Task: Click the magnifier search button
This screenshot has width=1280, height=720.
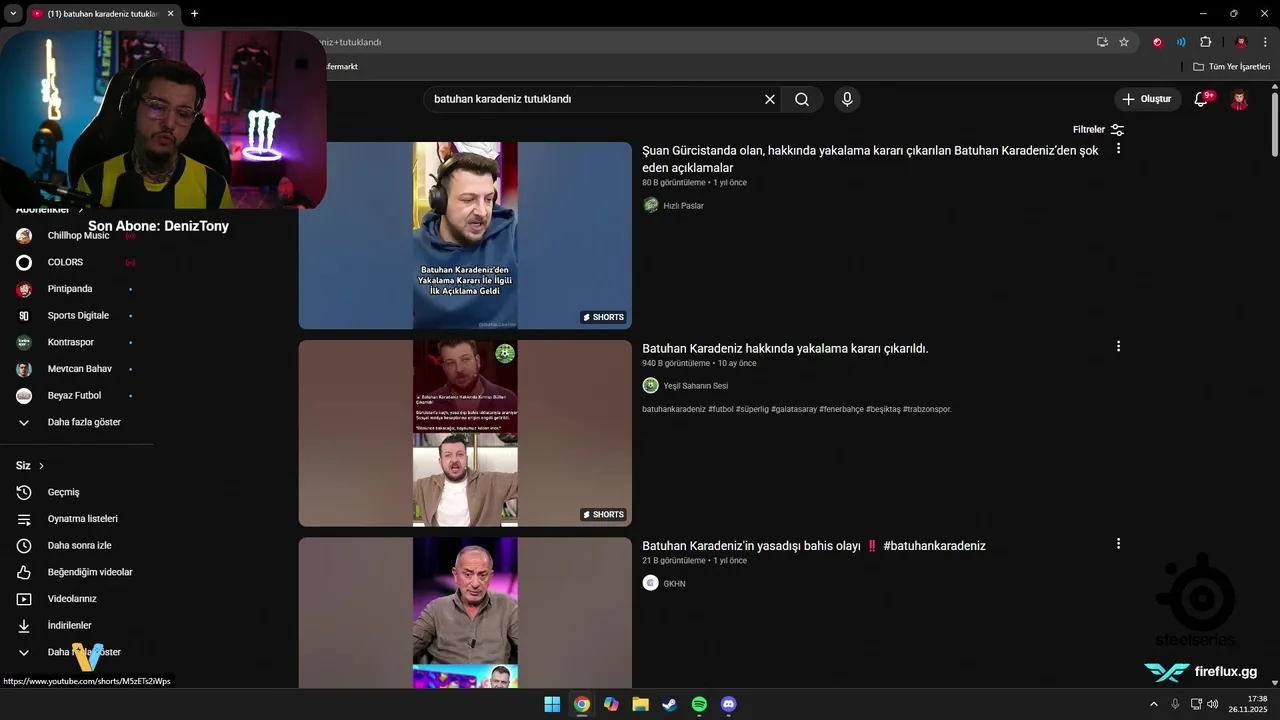Action: [x=802, y=99]
